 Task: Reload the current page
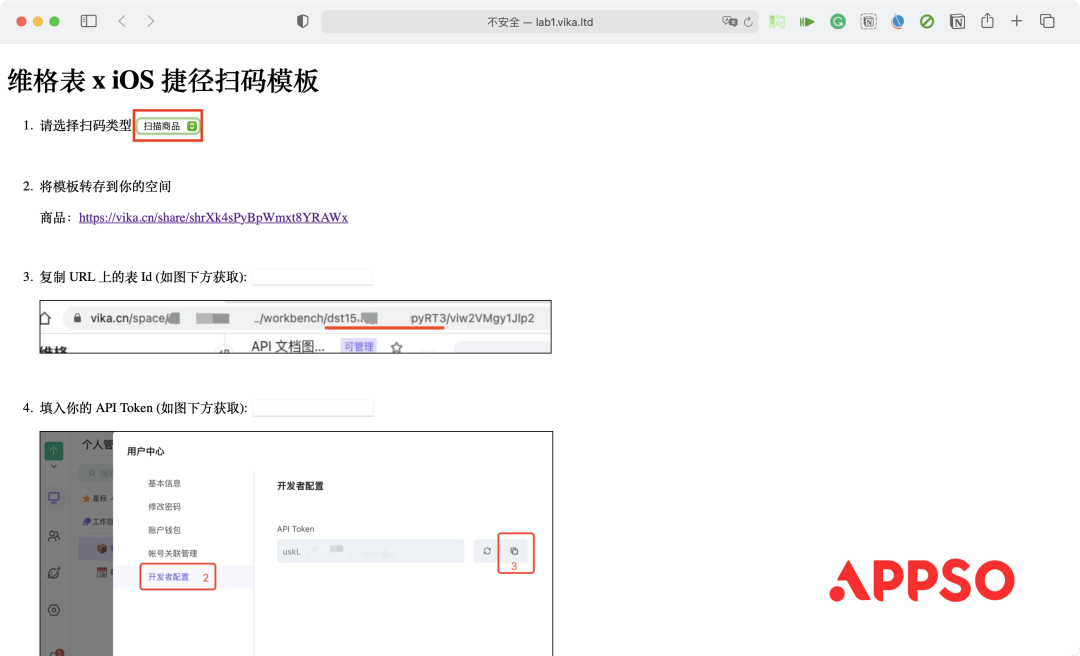(748, 22)
